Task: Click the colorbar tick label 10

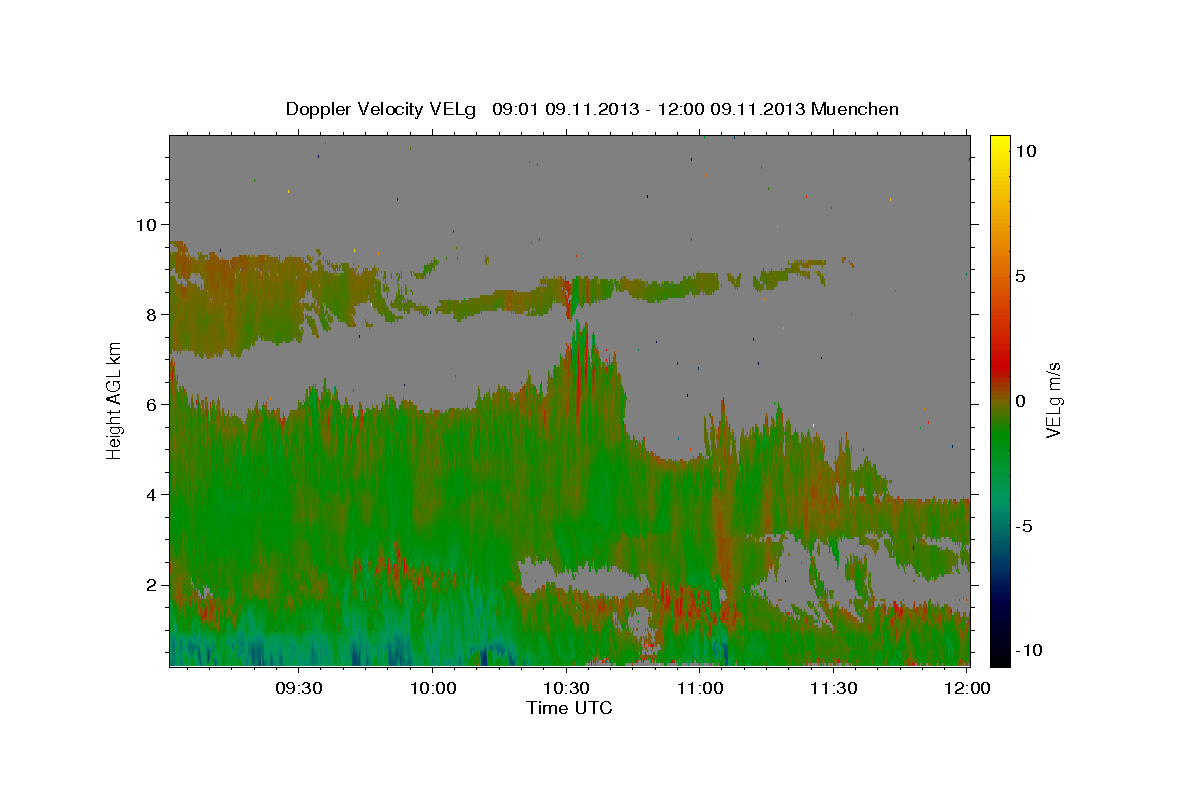Action: tap(1025, 150)
